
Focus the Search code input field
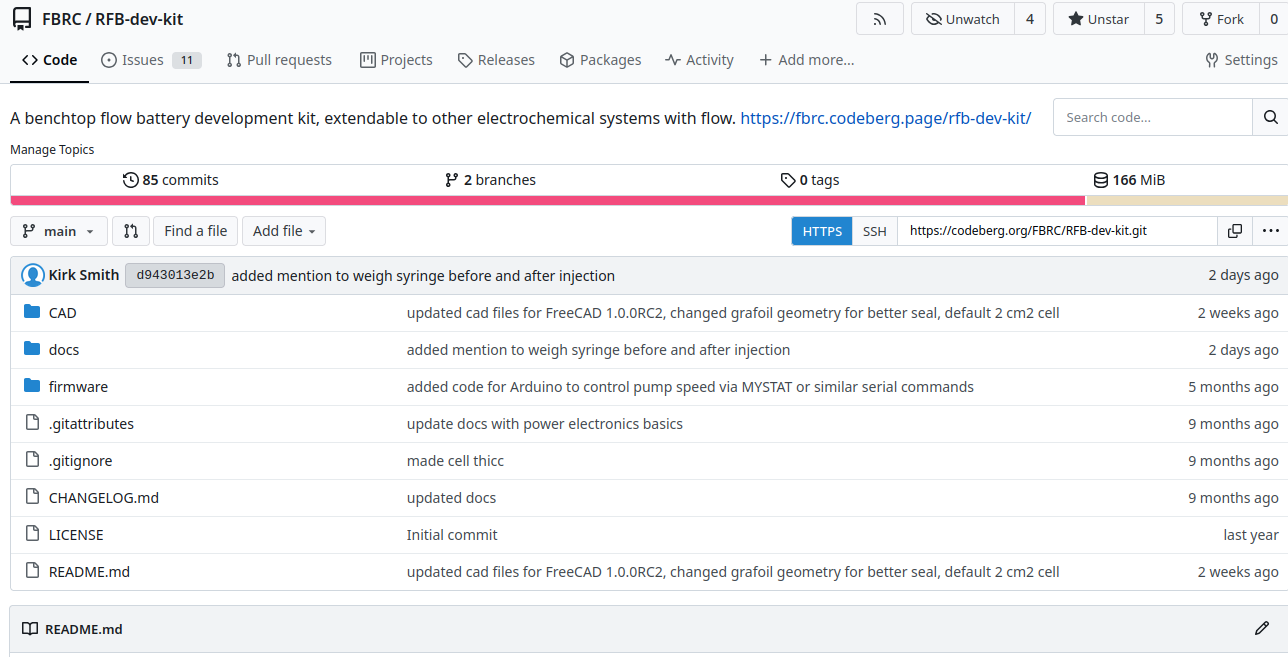[x=1152, y=117]
